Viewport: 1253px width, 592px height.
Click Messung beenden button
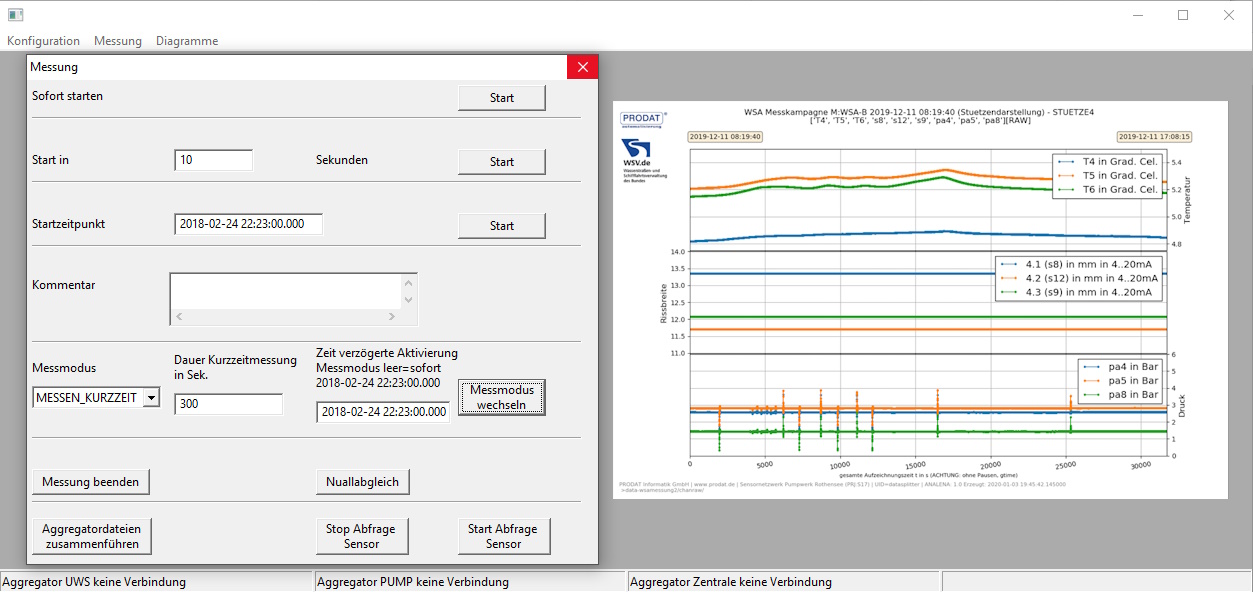(91, 482)
